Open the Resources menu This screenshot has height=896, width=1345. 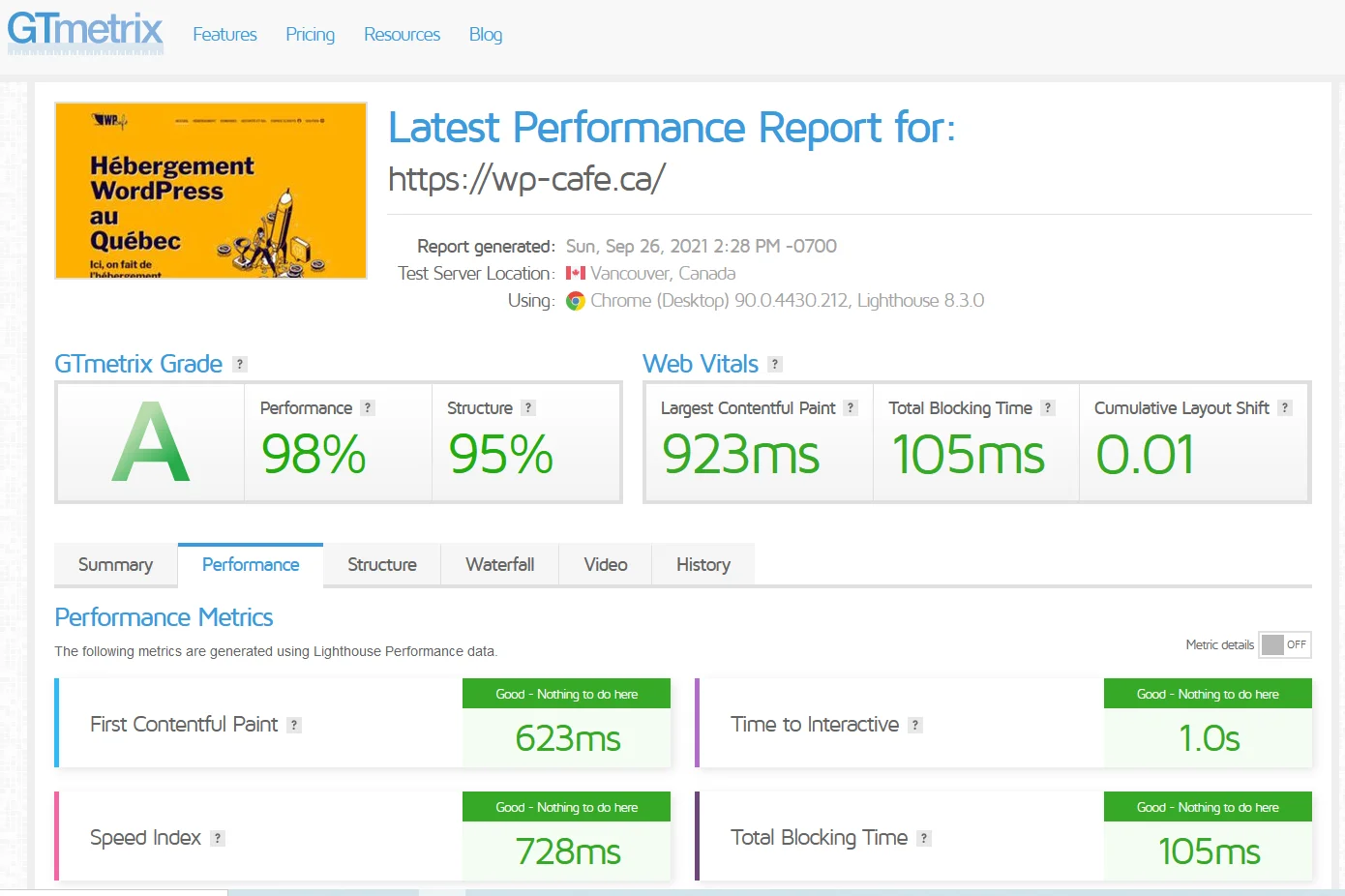402,35
